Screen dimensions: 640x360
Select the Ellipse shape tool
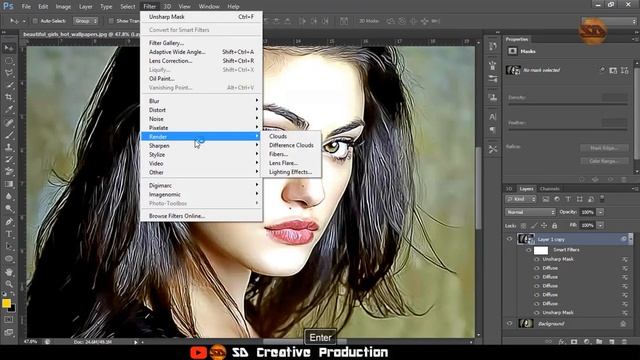pos(9,259)
